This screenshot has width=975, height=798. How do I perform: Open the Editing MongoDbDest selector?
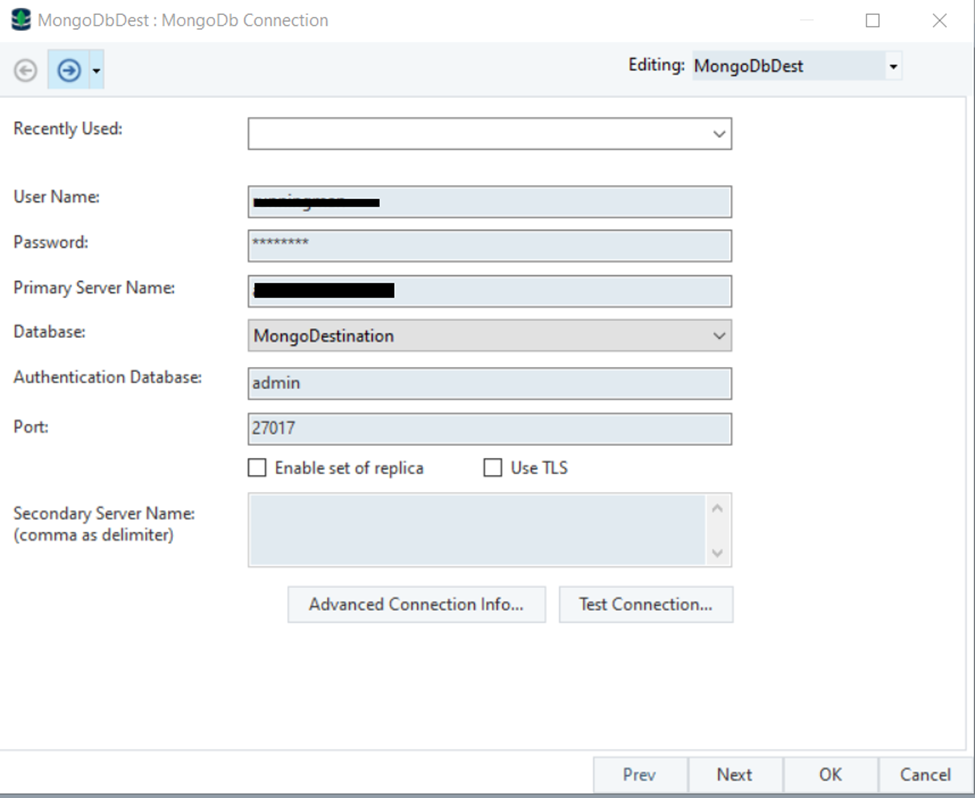pos(893,67)
